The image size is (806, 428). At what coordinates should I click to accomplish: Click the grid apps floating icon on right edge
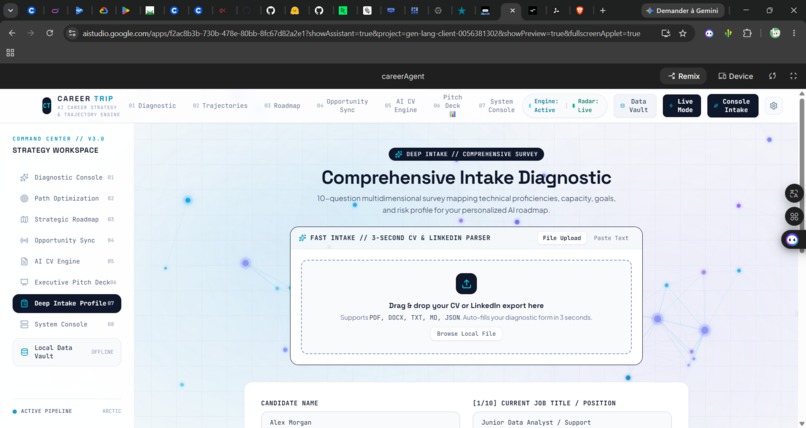pyautogui.click(x=794, y=216)
